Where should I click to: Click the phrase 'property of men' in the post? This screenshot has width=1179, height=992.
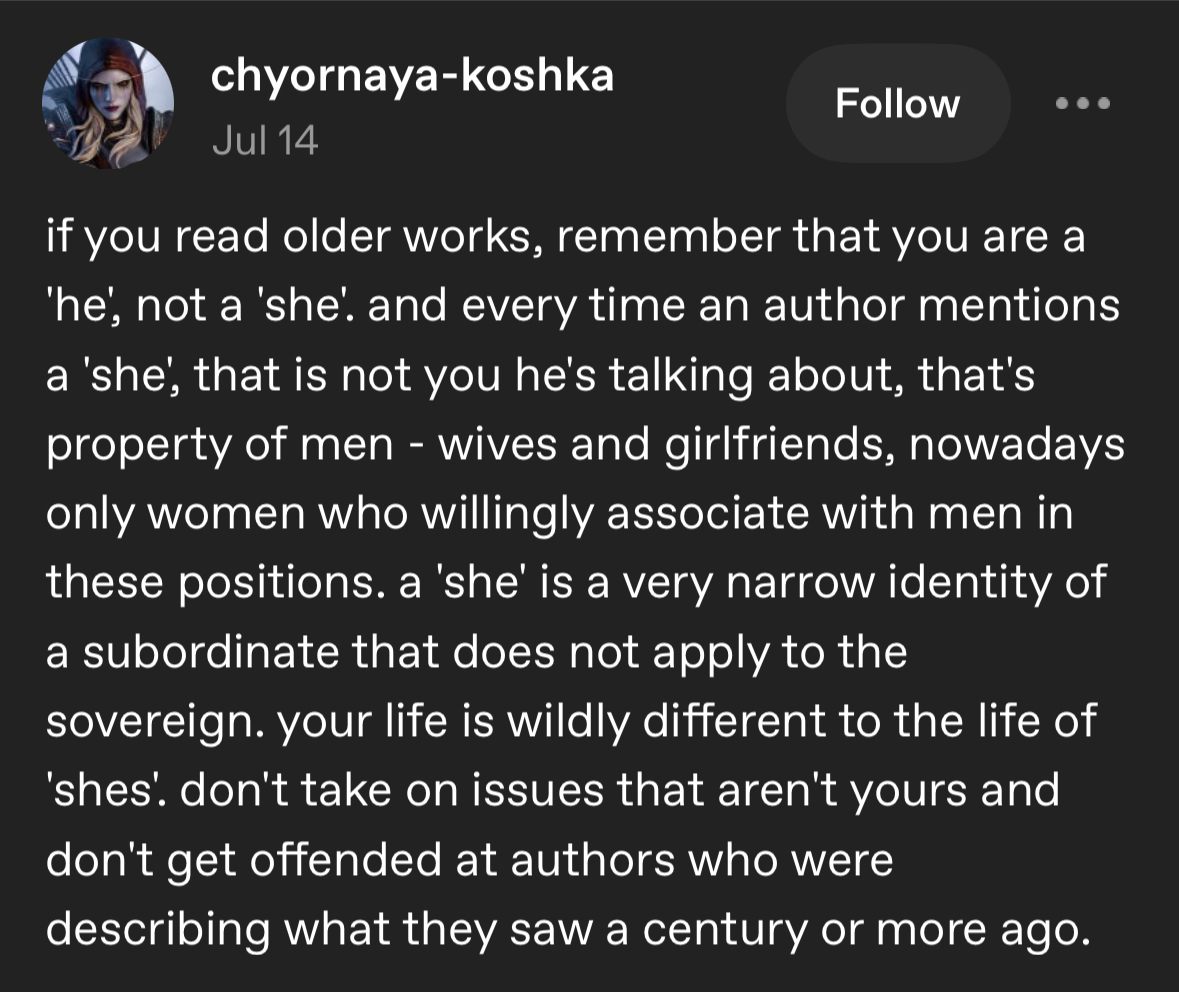pyautogui.click(x=220, y=445)
